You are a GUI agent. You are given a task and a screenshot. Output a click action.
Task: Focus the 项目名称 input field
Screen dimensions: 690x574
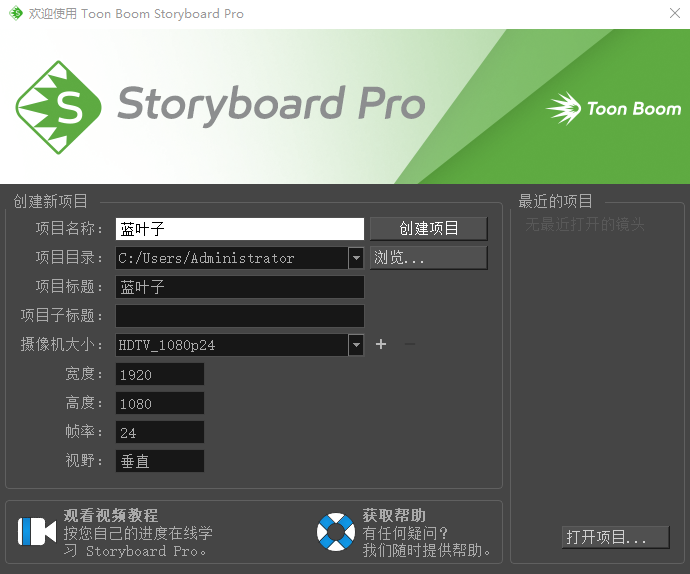click(239, 229)
